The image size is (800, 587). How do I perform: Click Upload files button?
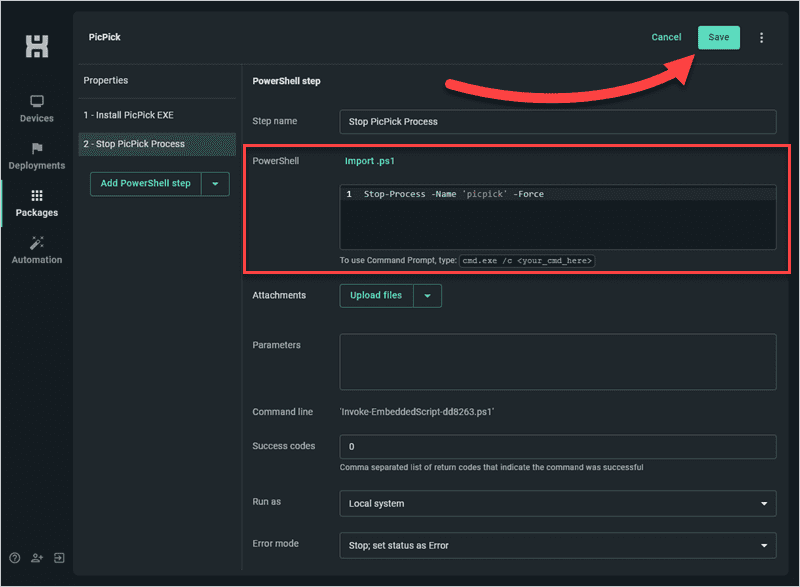tap(376, 296)
